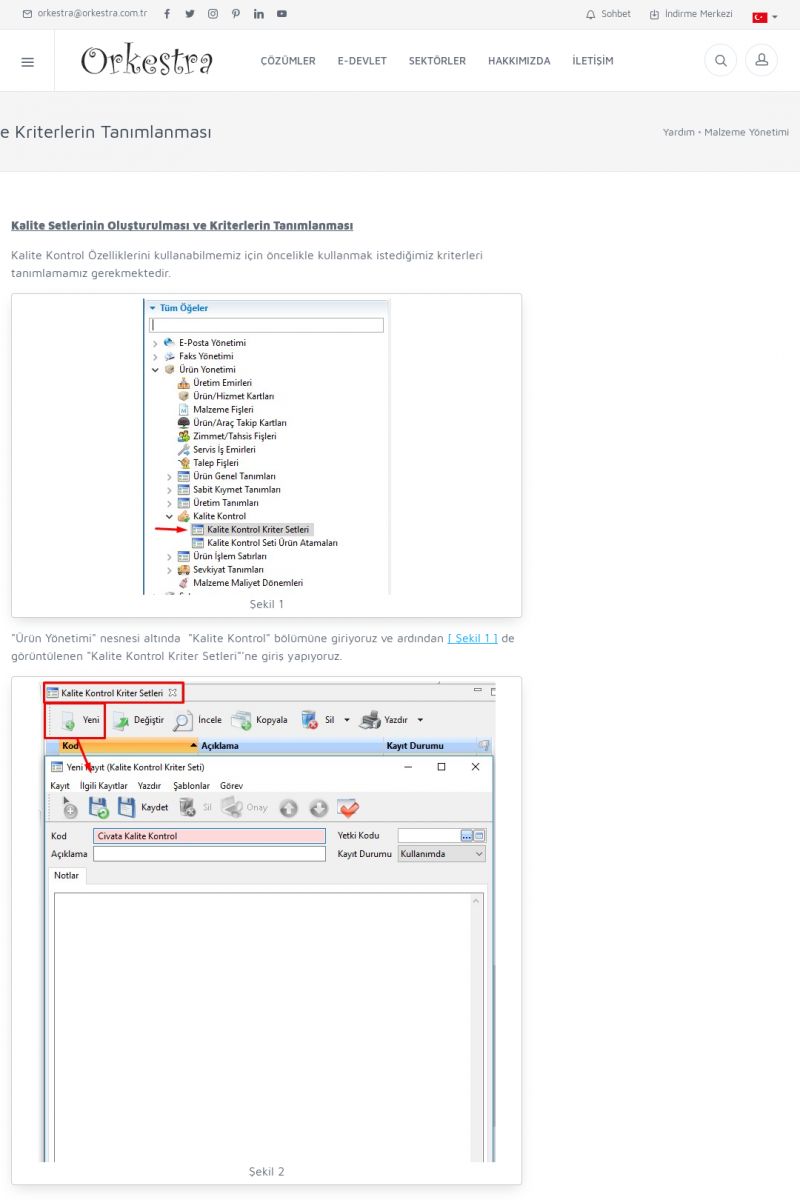The width and height of the screenshot is (800, 1200).
Task: Open İndirme Merkezi download center
Action: [x=691, y=14]
